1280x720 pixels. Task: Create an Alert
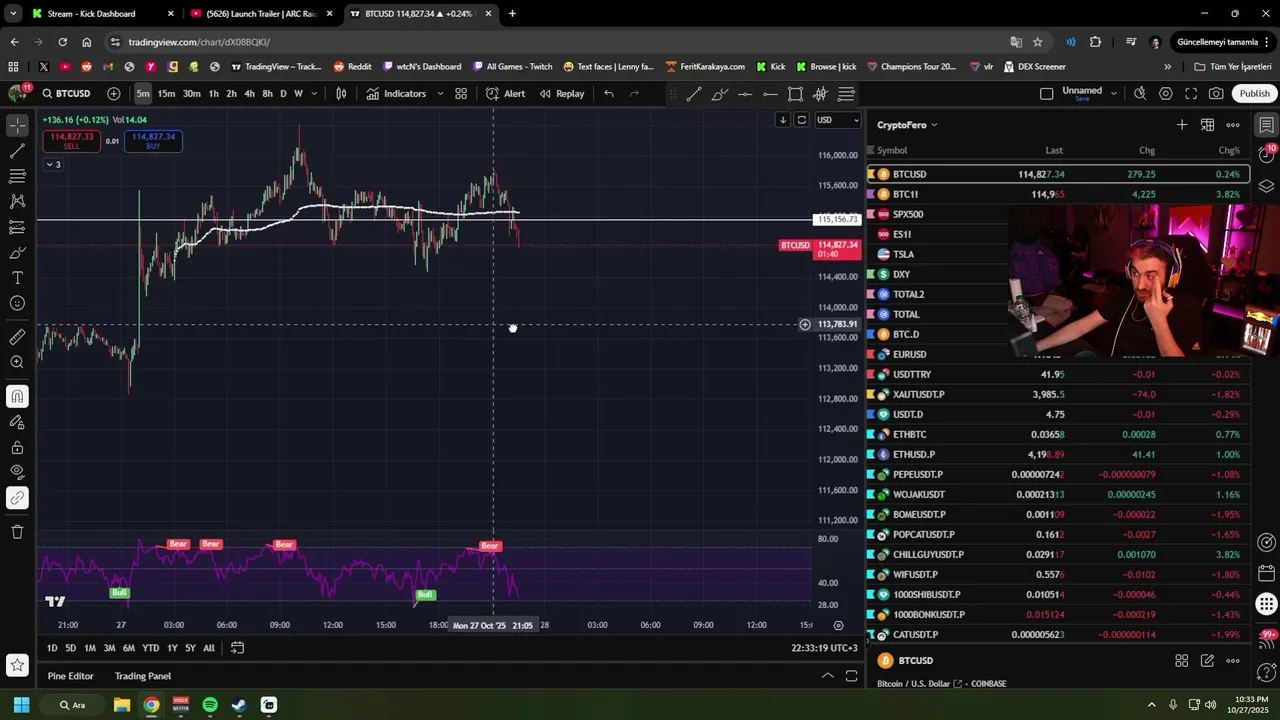[x=505, y=93]
